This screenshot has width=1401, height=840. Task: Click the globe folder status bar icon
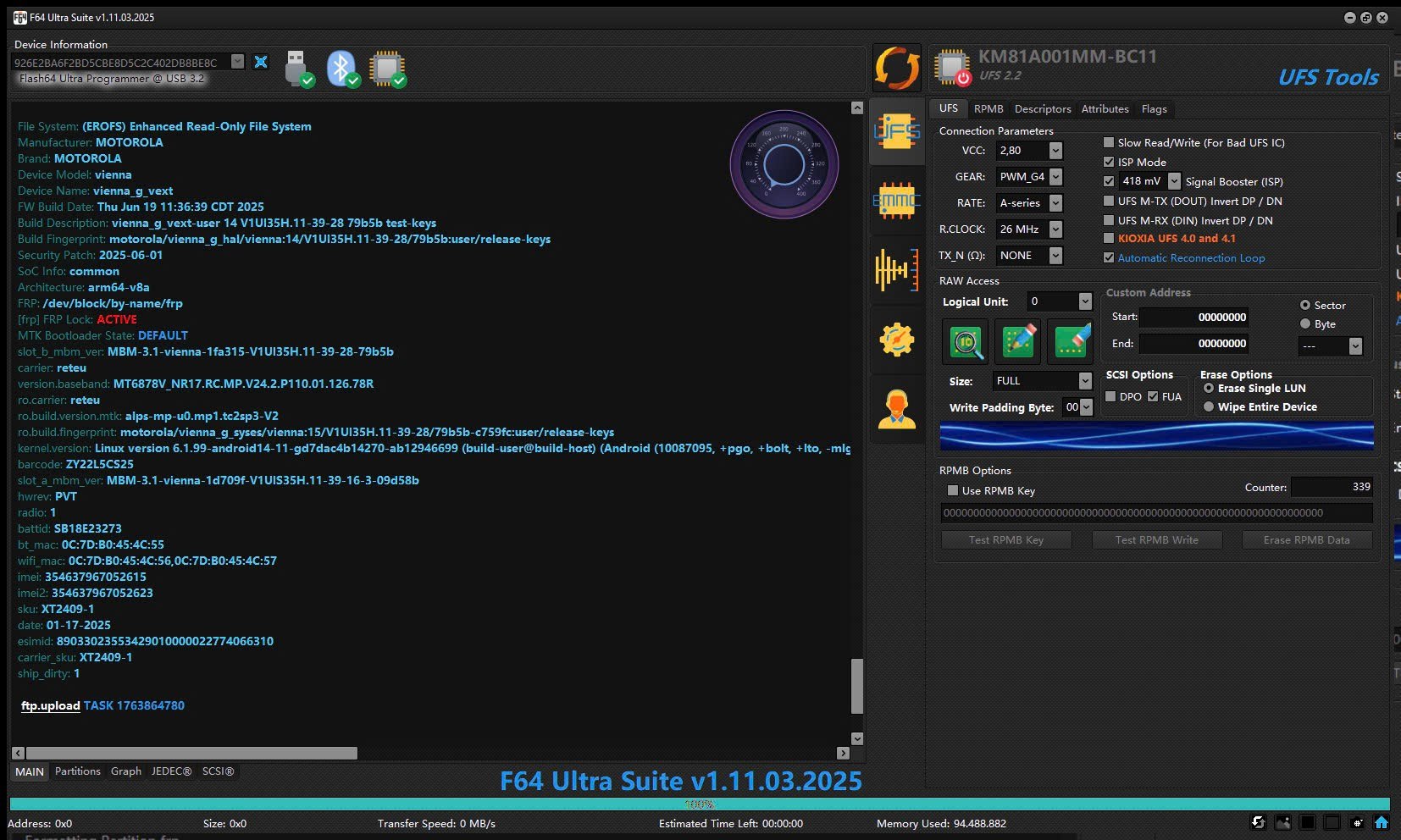click(x=1357, y=822)
